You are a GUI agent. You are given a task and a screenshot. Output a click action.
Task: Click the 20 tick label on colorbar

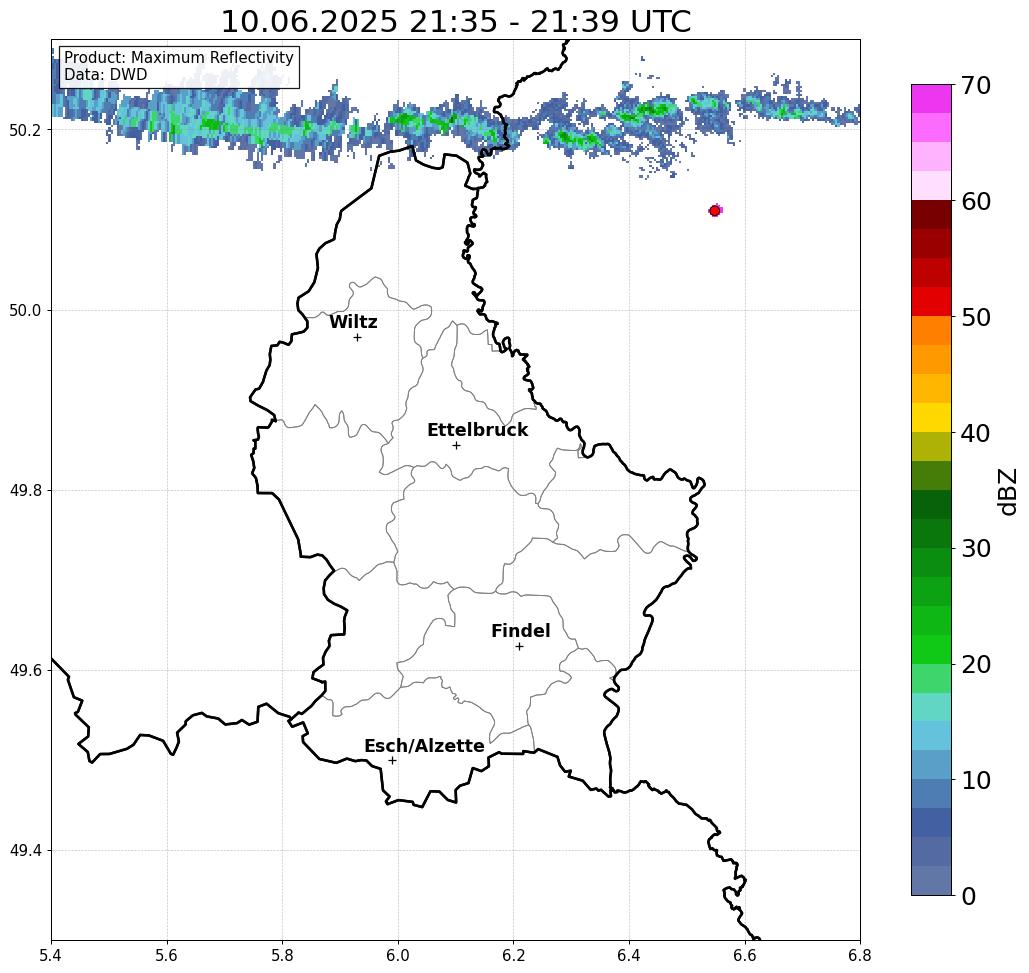(x=976, y=665)
